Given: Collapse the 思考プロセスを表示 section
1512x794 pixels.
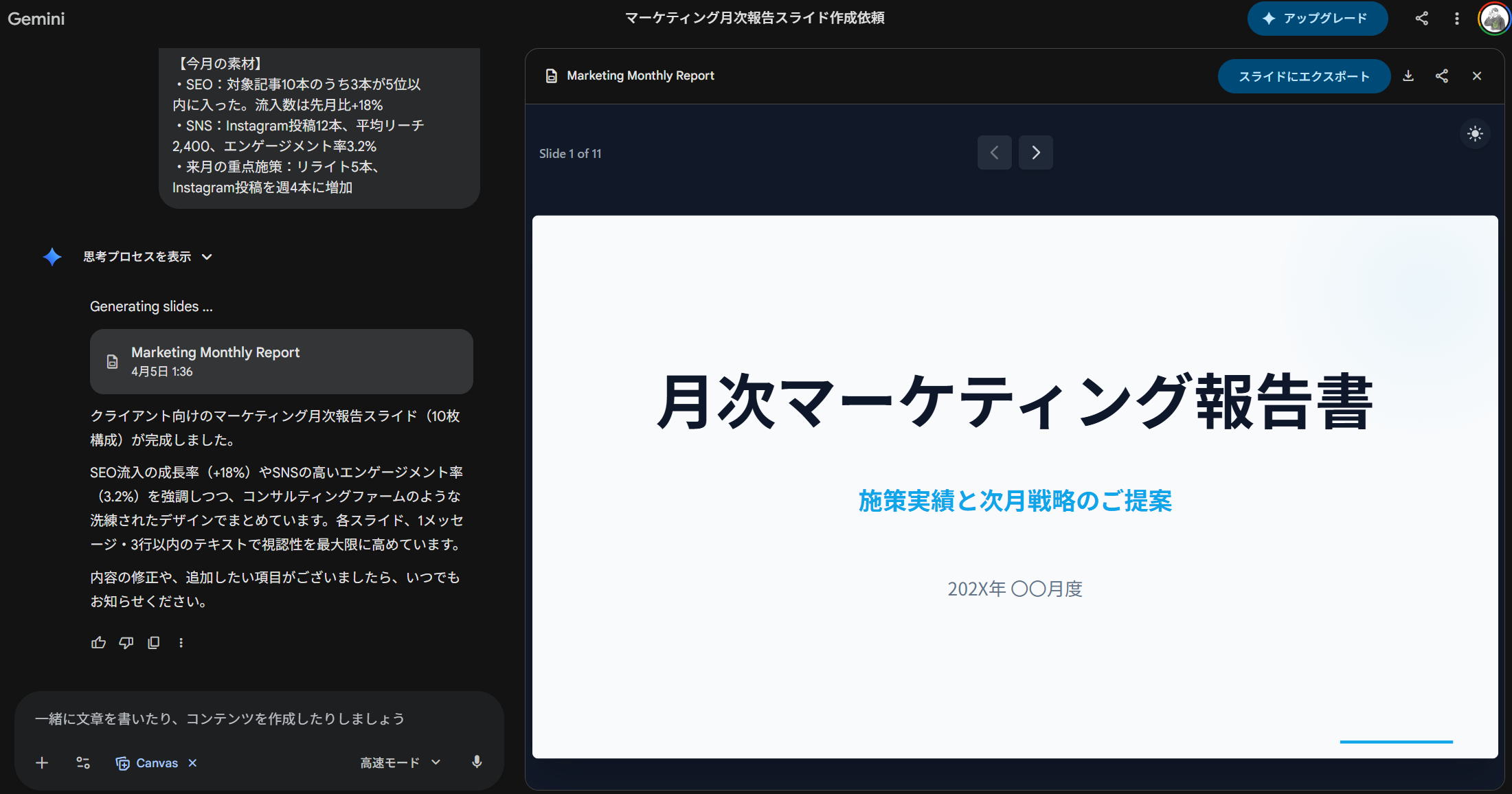Looking at the screenshot, I should (207, 256).
